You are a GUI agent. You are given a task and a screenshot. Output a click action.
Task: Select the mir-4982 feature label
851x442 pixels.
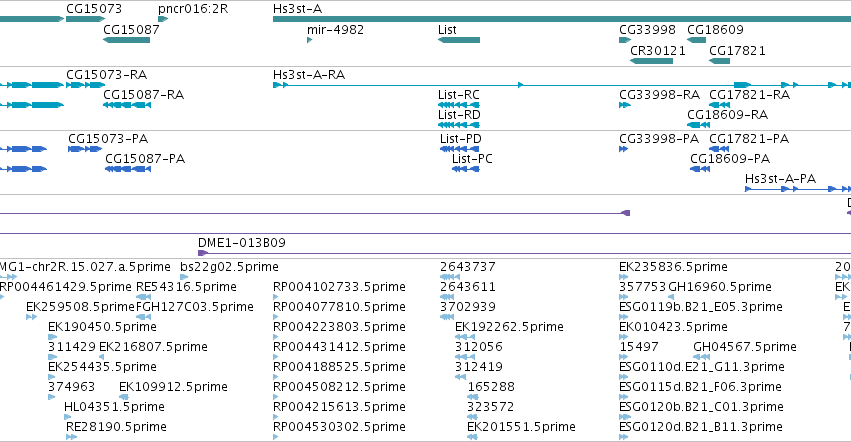point(335,29)
